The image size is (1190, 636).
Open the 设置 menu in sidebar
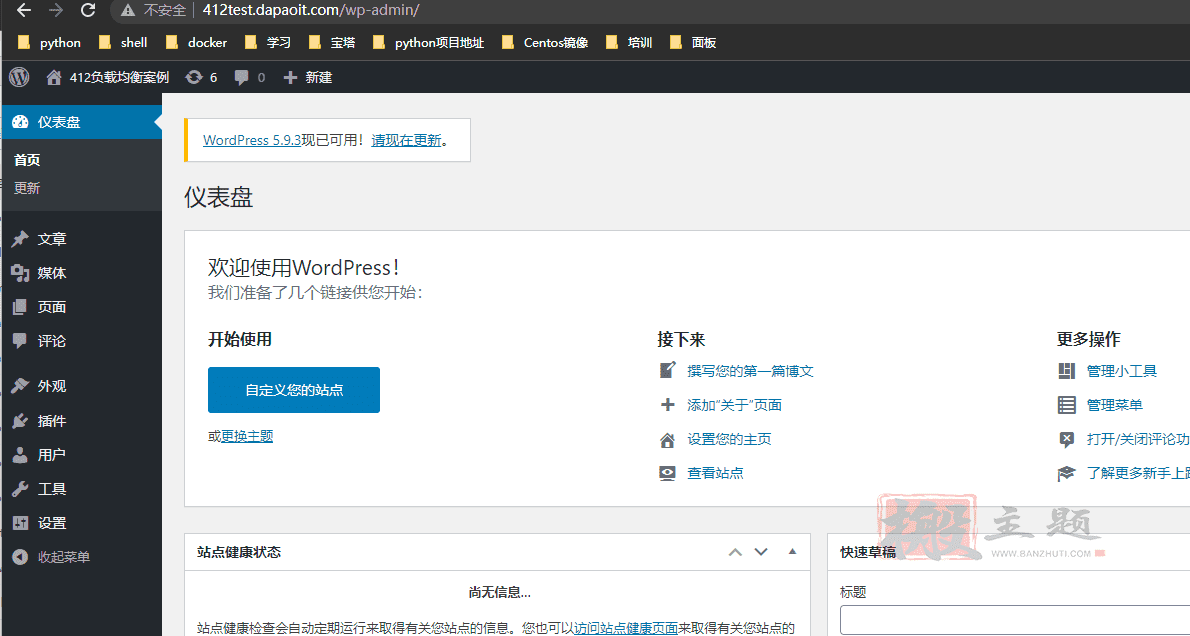(x=80, y=524)
